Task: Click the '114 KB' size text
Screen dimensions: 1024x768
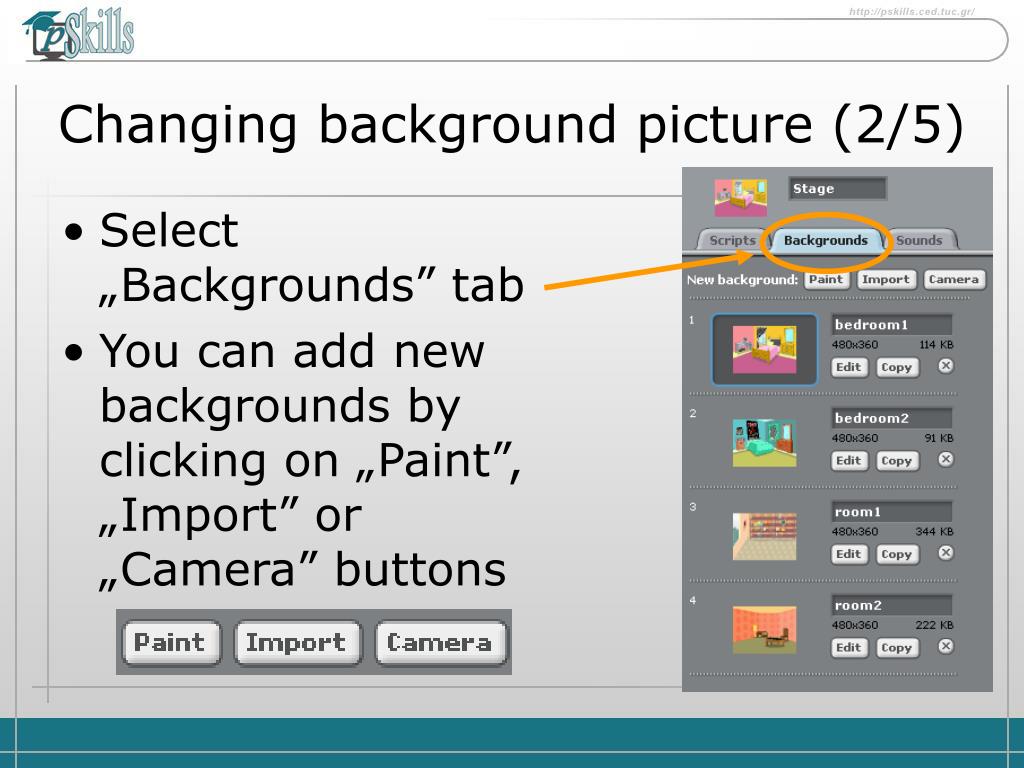Action: coord(936,344)
